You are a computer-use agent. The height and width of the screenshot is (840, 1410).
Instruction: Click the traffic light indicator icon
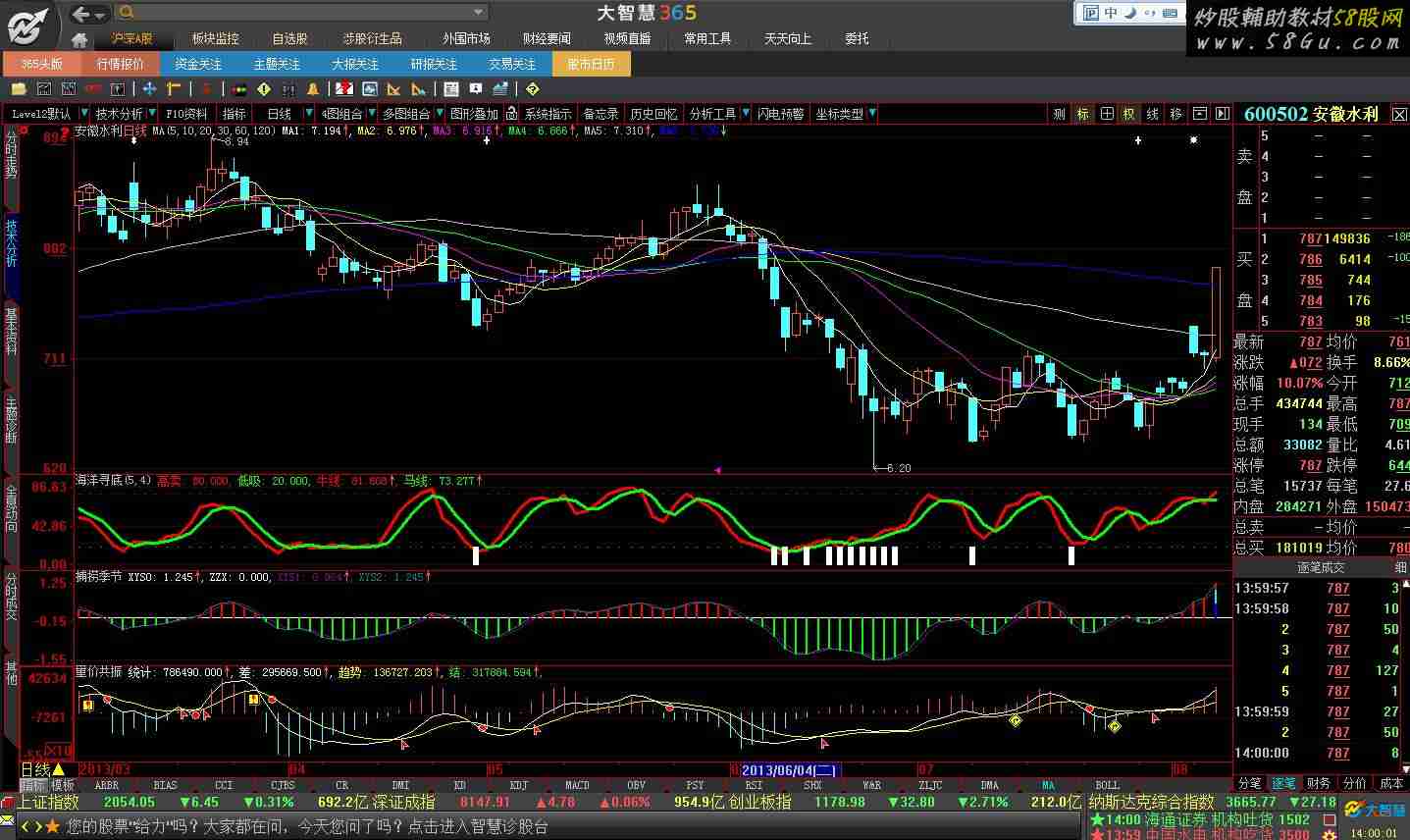tap(238, 89)
